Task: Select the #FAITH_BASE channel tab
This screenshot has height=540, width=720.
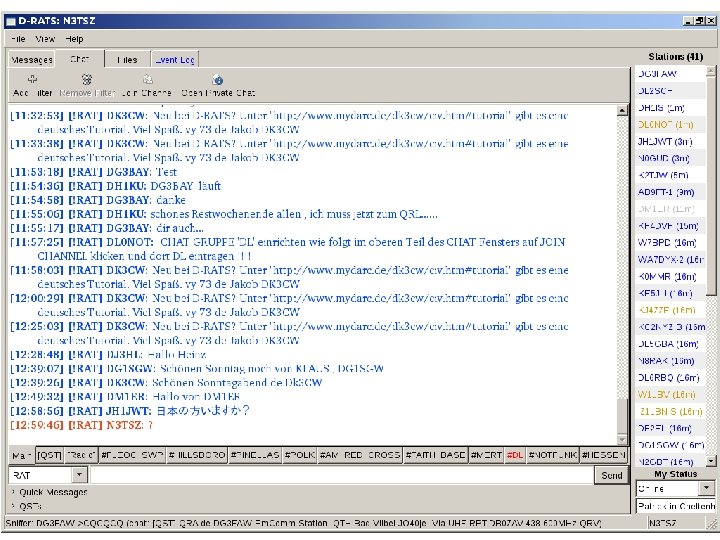Action: 435,456
